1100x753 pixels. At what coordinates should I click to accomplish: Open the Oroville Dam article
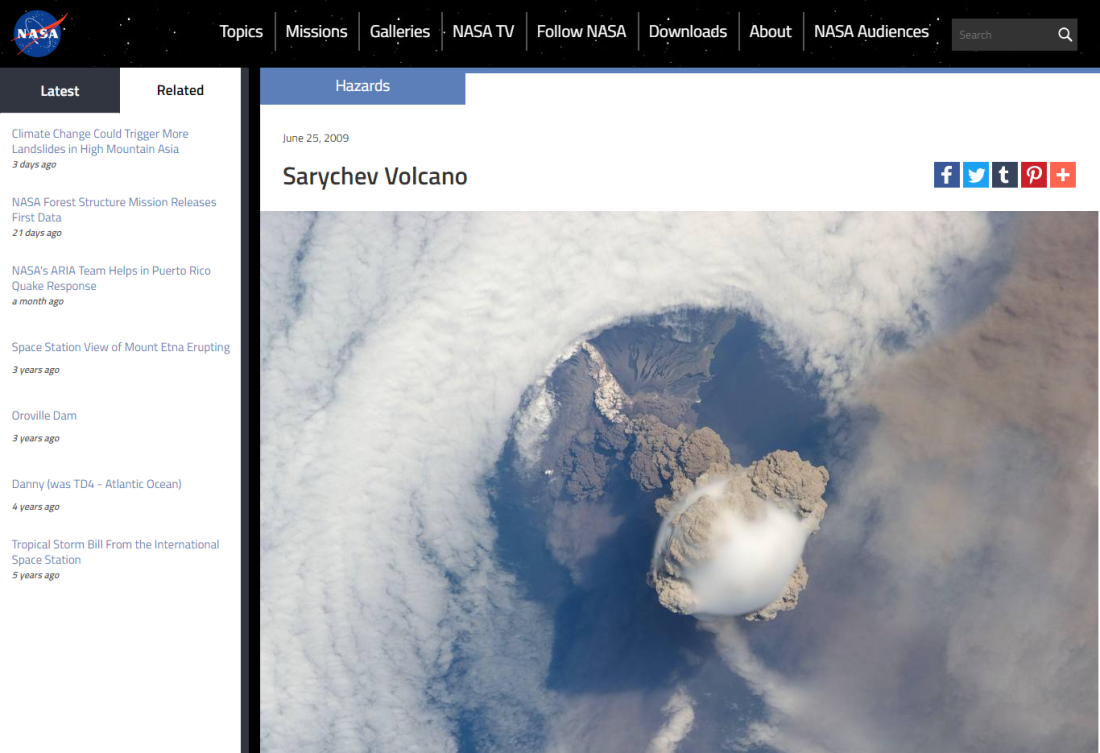click(44, 415)
